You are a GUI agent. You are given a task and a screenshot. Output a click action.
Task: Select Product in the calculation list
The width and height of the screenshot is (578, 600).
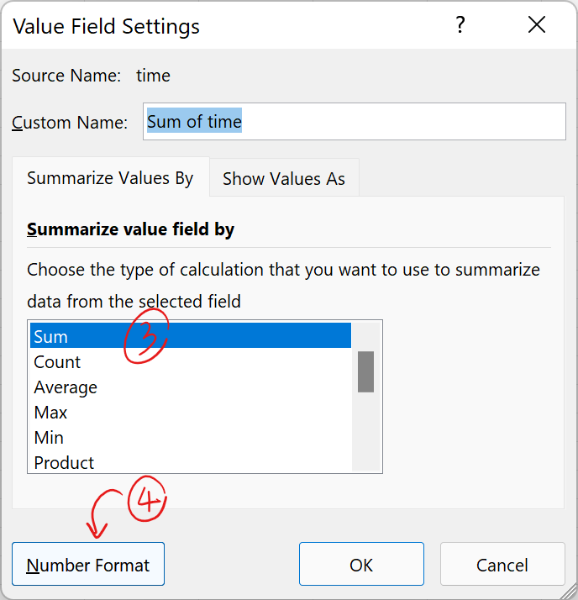tap(190, 462)
